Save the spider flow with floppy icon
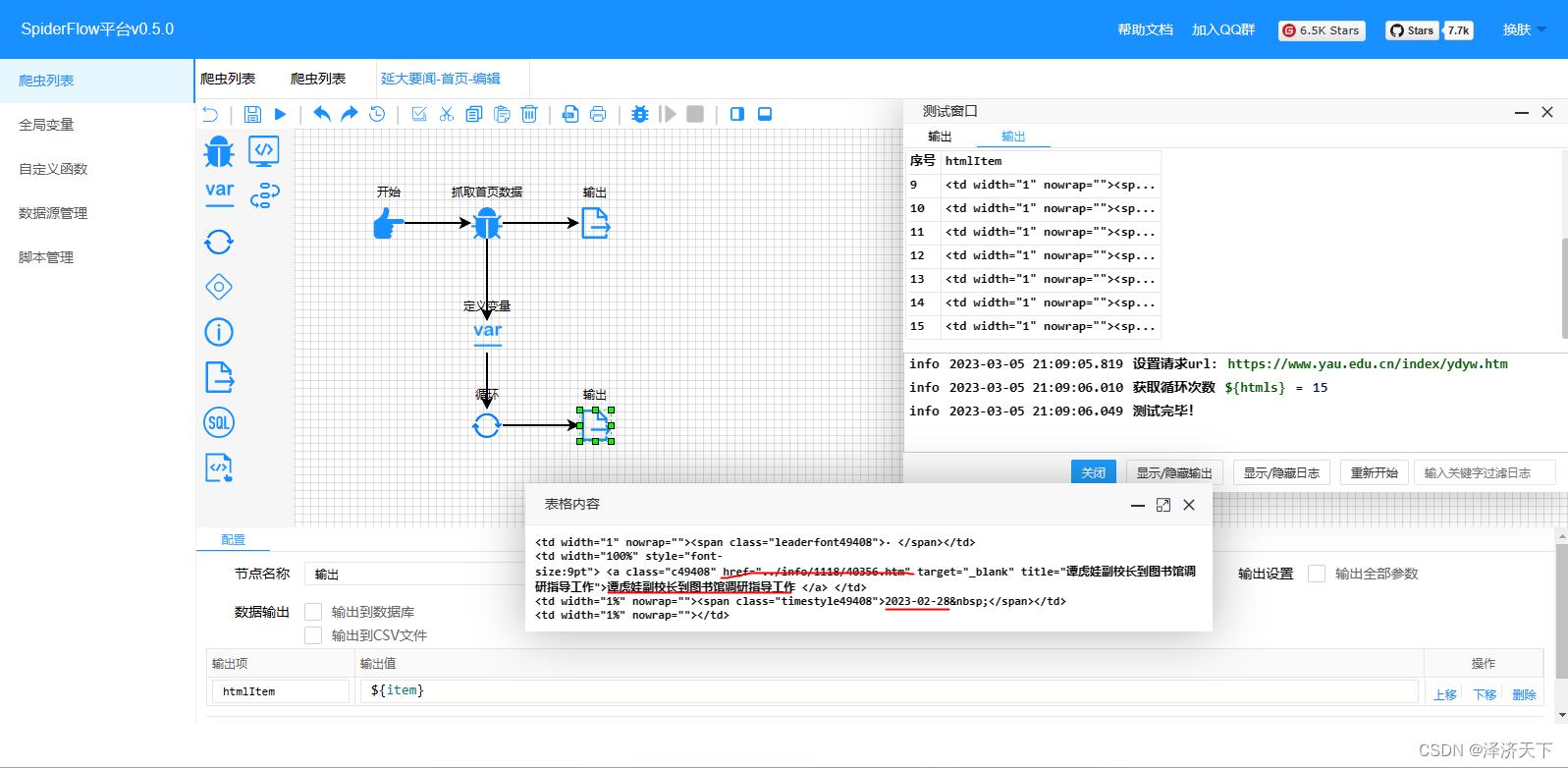The height and width of the screenshot is (768, 1568). 252,114
